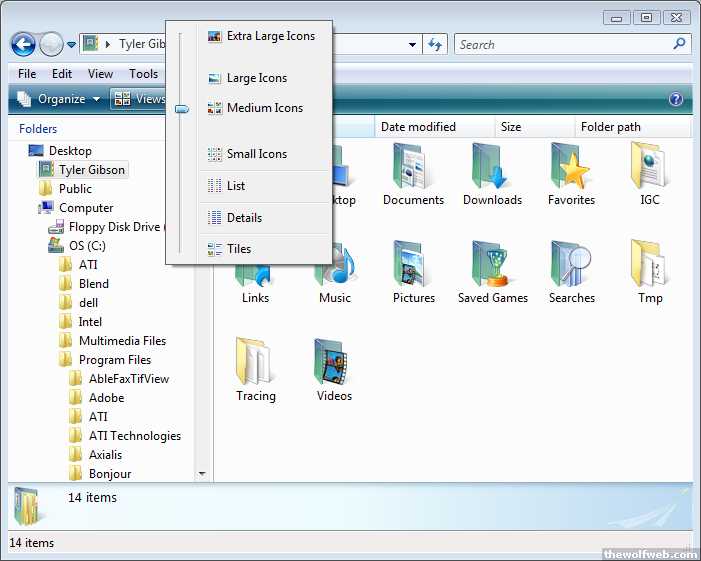Sort by the Date modified column header
Screen dimensions: 701x561
click(x=418, y=127)
